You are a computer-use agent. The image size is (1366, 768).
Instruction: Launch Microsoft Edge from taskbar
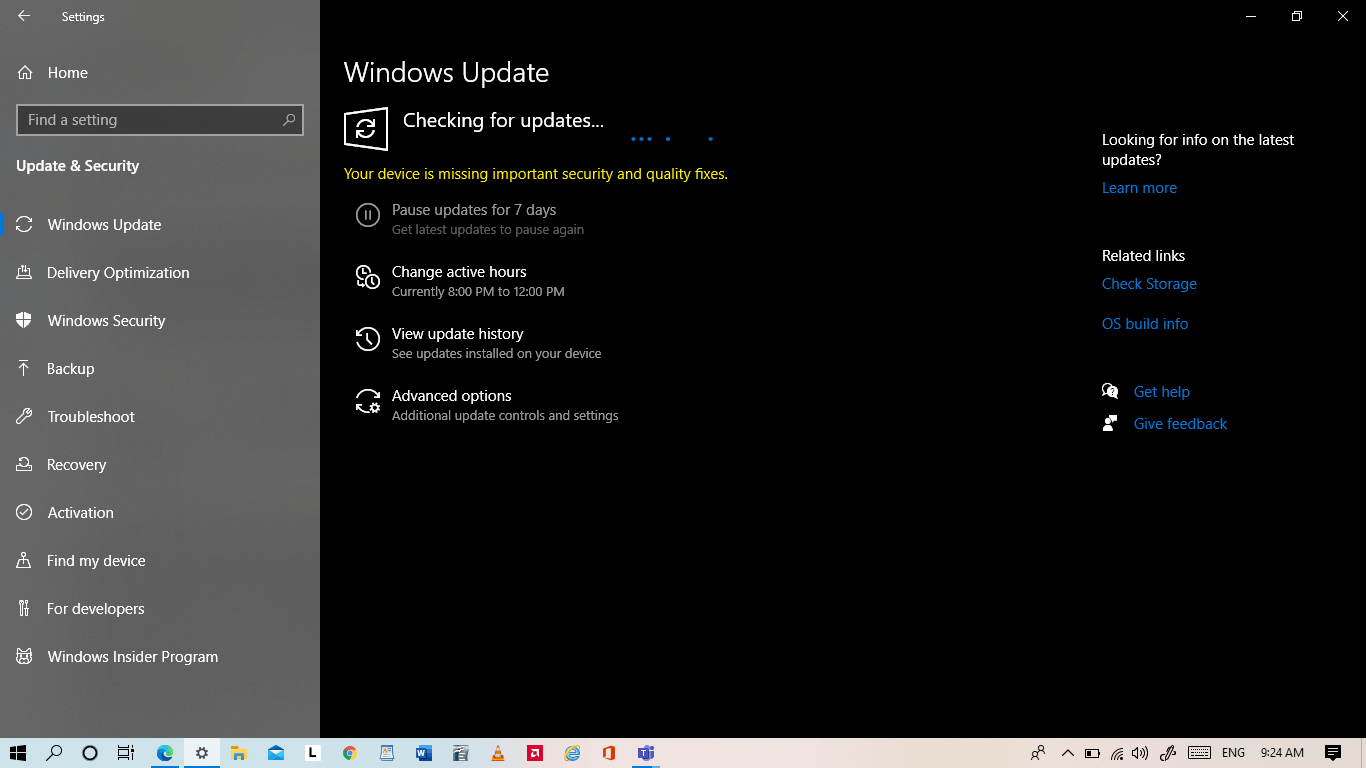[165, 753]
